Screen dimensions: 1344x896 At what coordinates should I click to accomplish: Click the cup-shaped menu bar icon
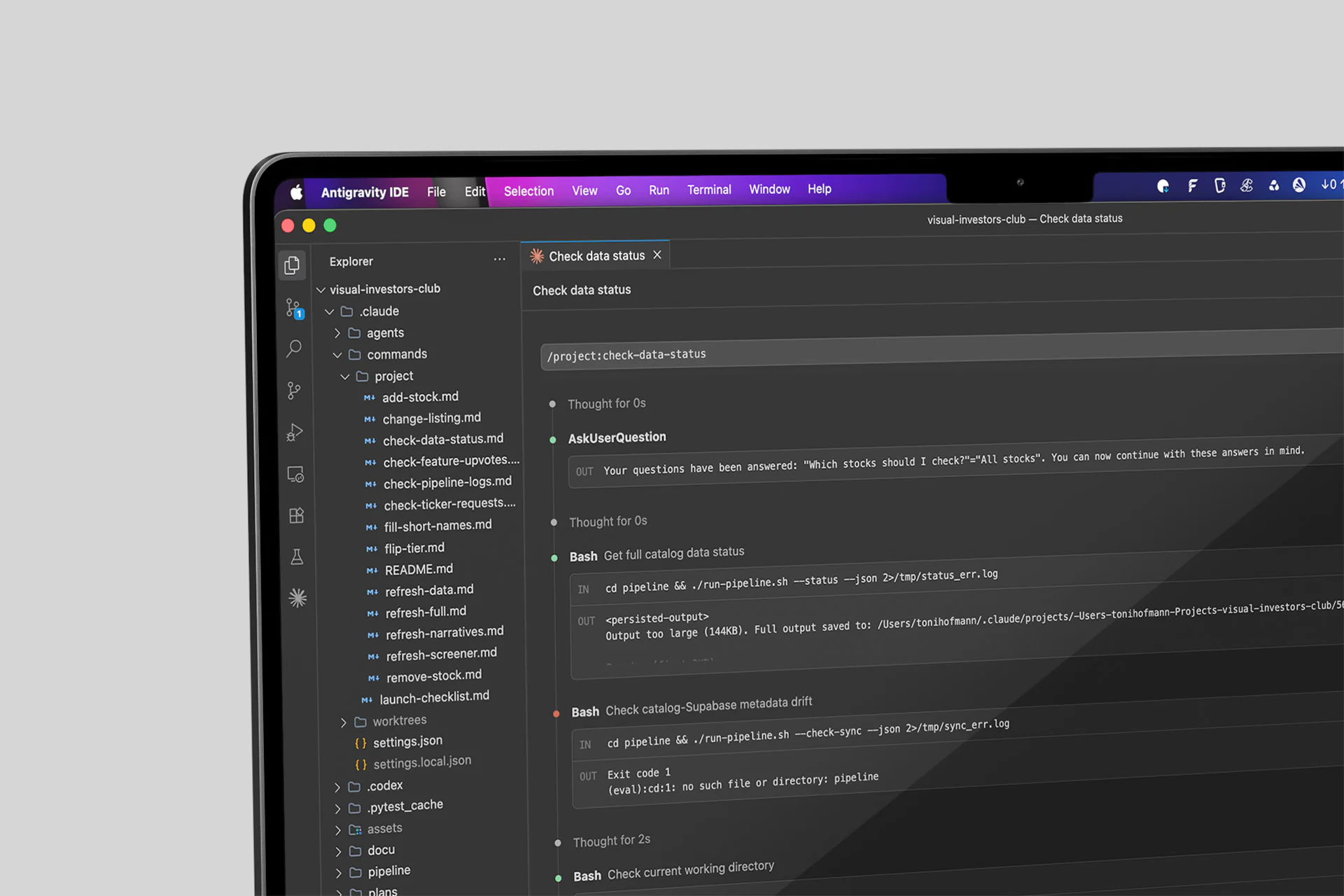1220,185
